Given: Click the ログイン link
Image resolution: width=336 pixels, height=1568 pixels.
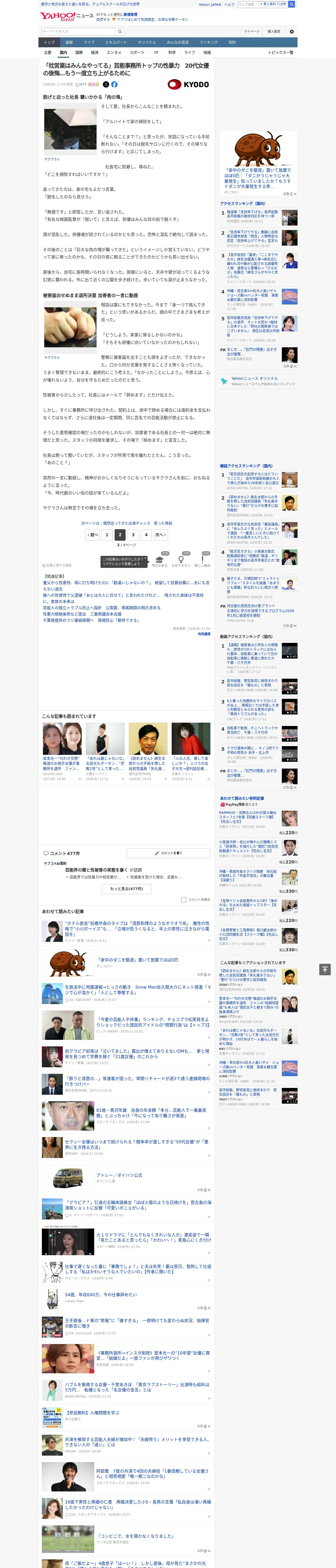Looking at the screenshot, I should [103, 20].
